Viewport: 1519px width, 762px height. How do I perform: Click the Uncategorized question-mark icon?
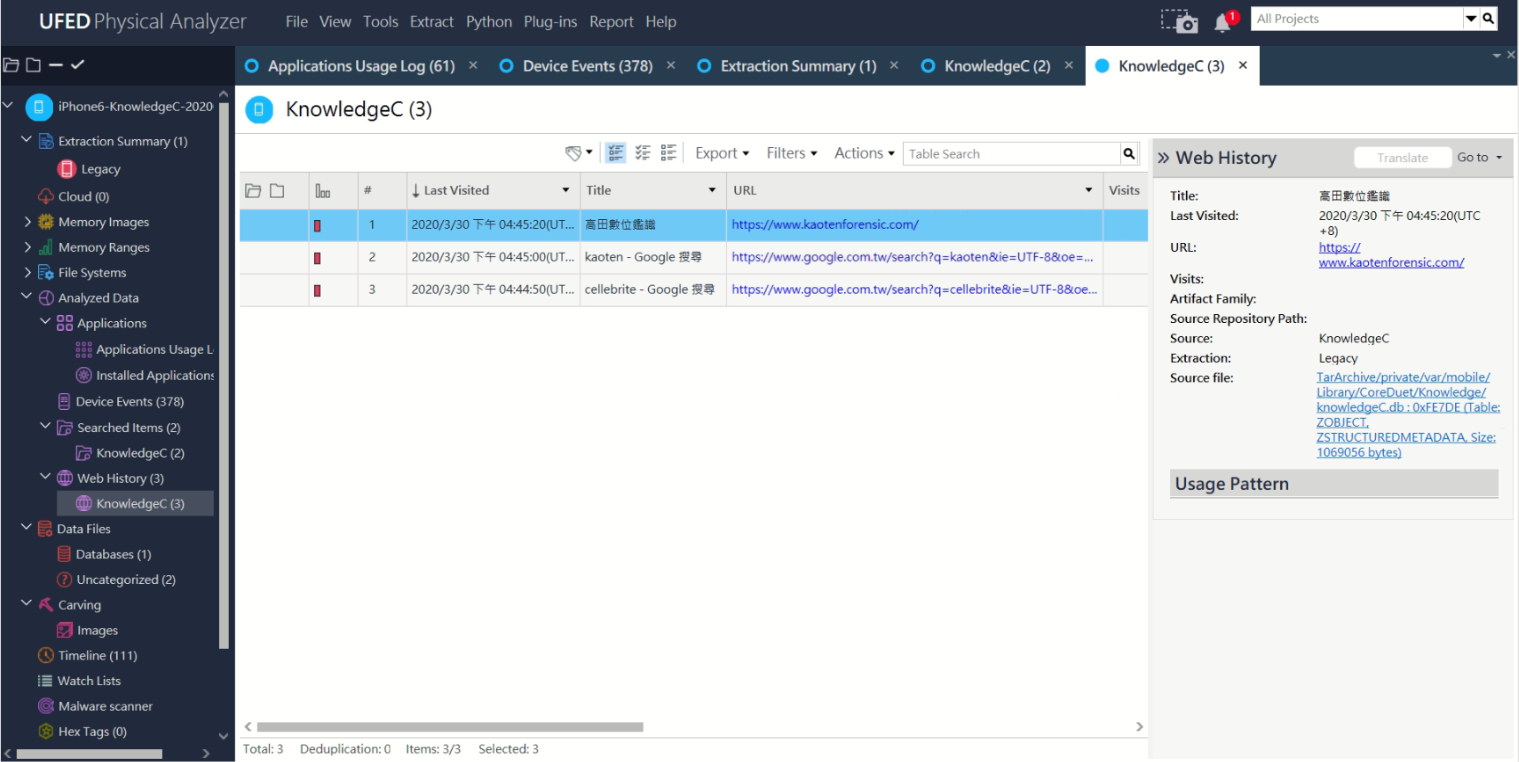click(x=65, y=579)
